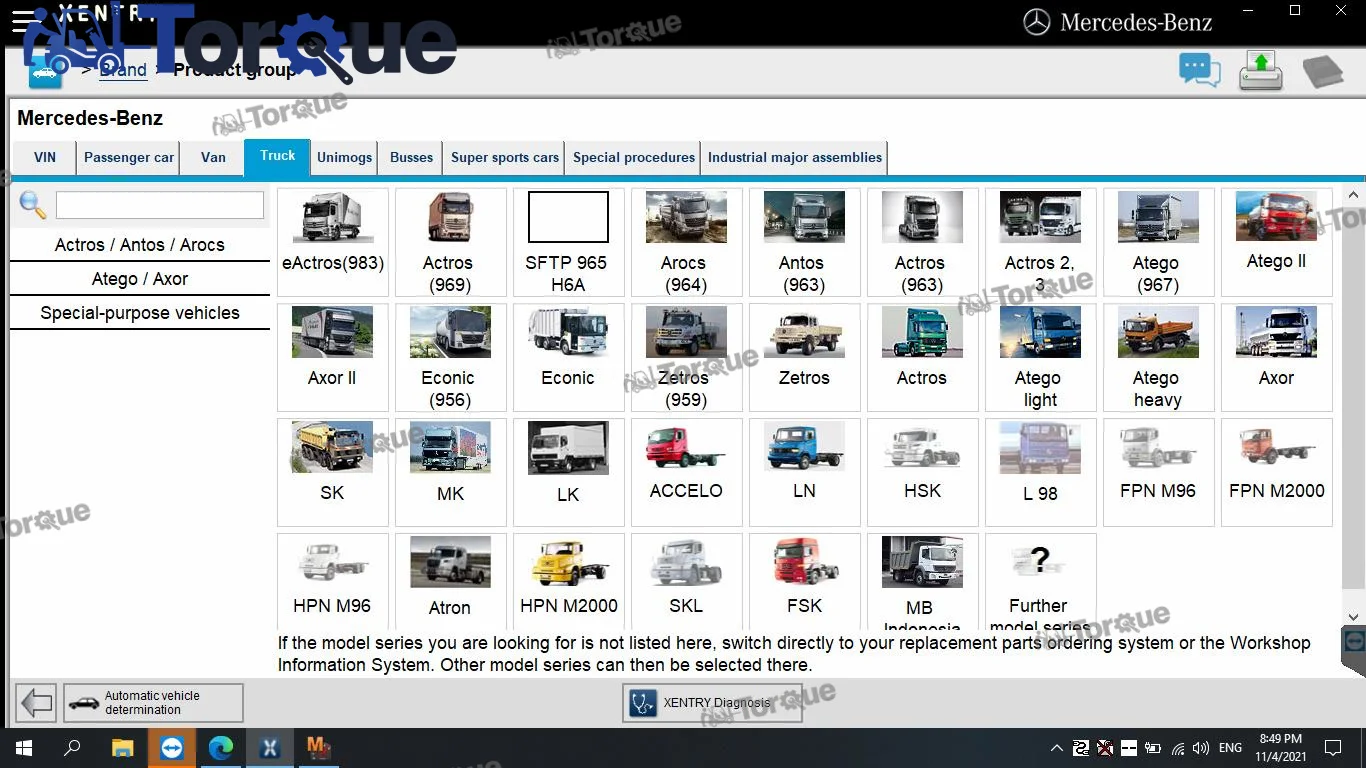
Task: Open the volume control in tray
Action: (1201, 748)
